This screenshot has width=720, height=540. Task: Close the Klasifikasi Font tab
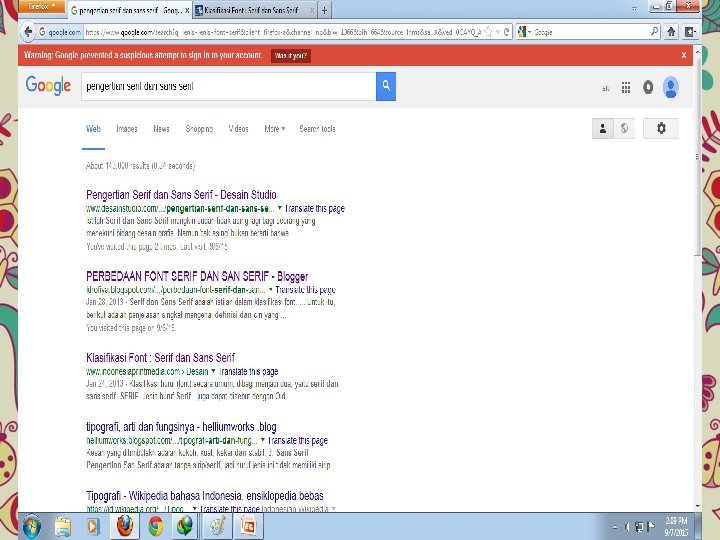[x=312, y=10]
